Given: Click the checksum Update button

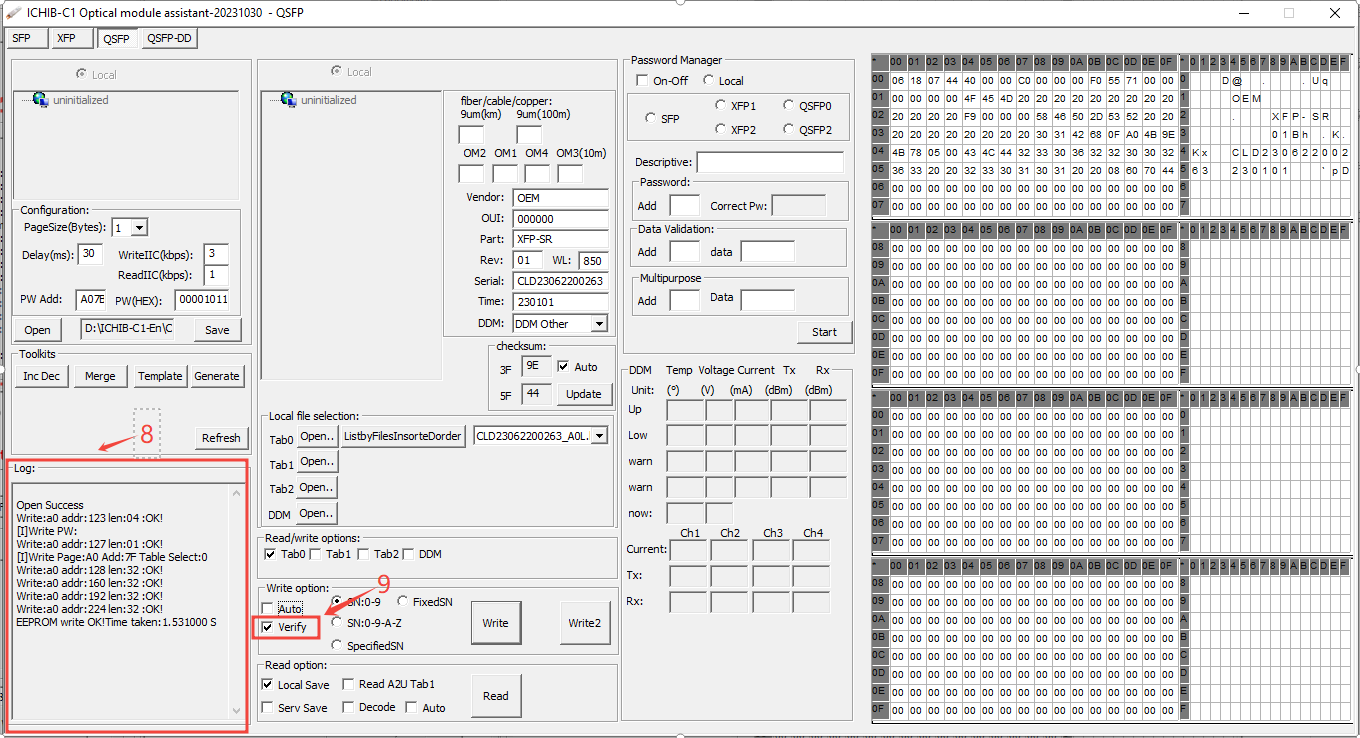Looking at the screenshot, I should (x=584, y=394).
